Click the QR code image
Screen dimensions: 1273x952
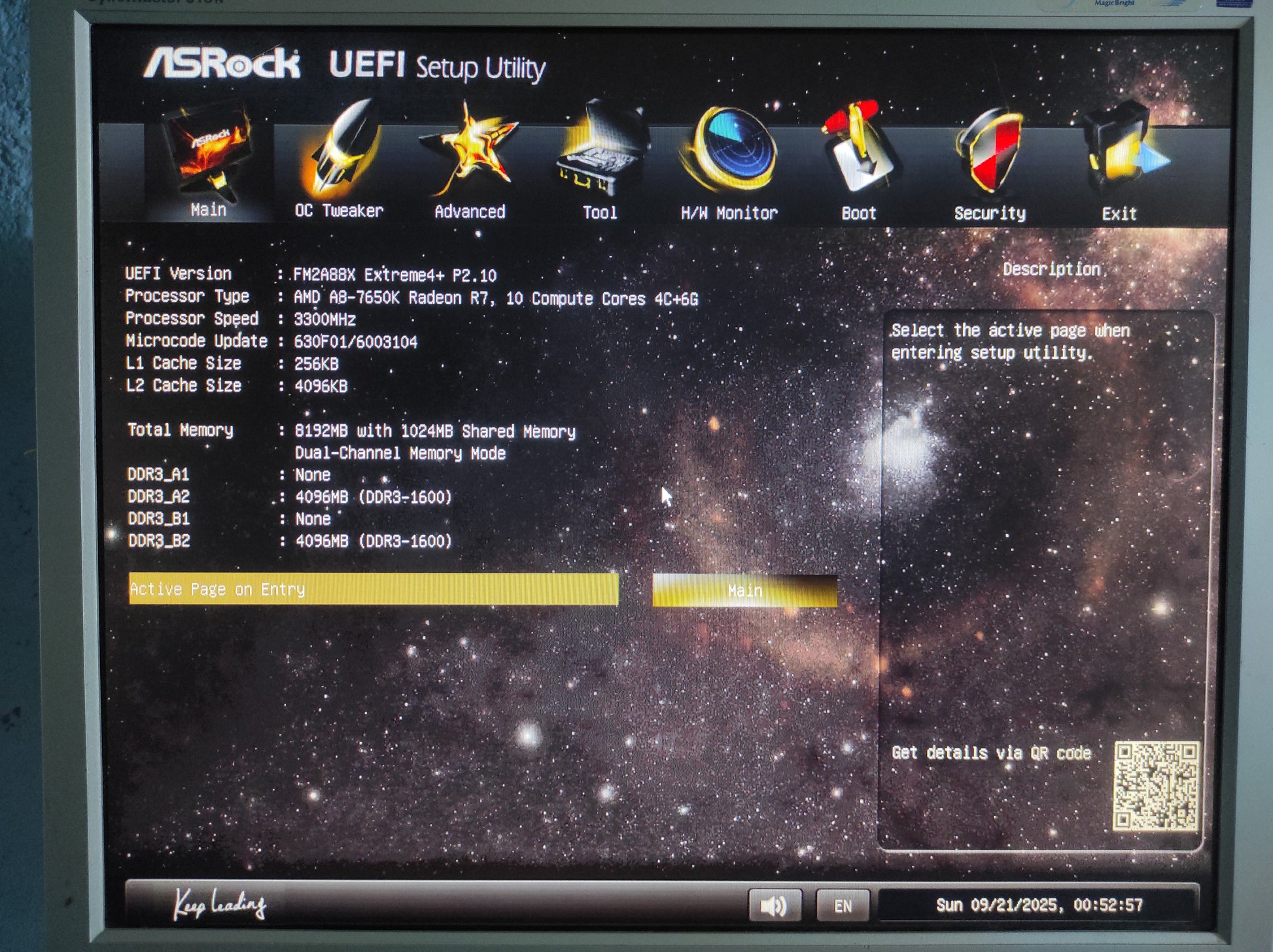click(x=1156, y=785)
